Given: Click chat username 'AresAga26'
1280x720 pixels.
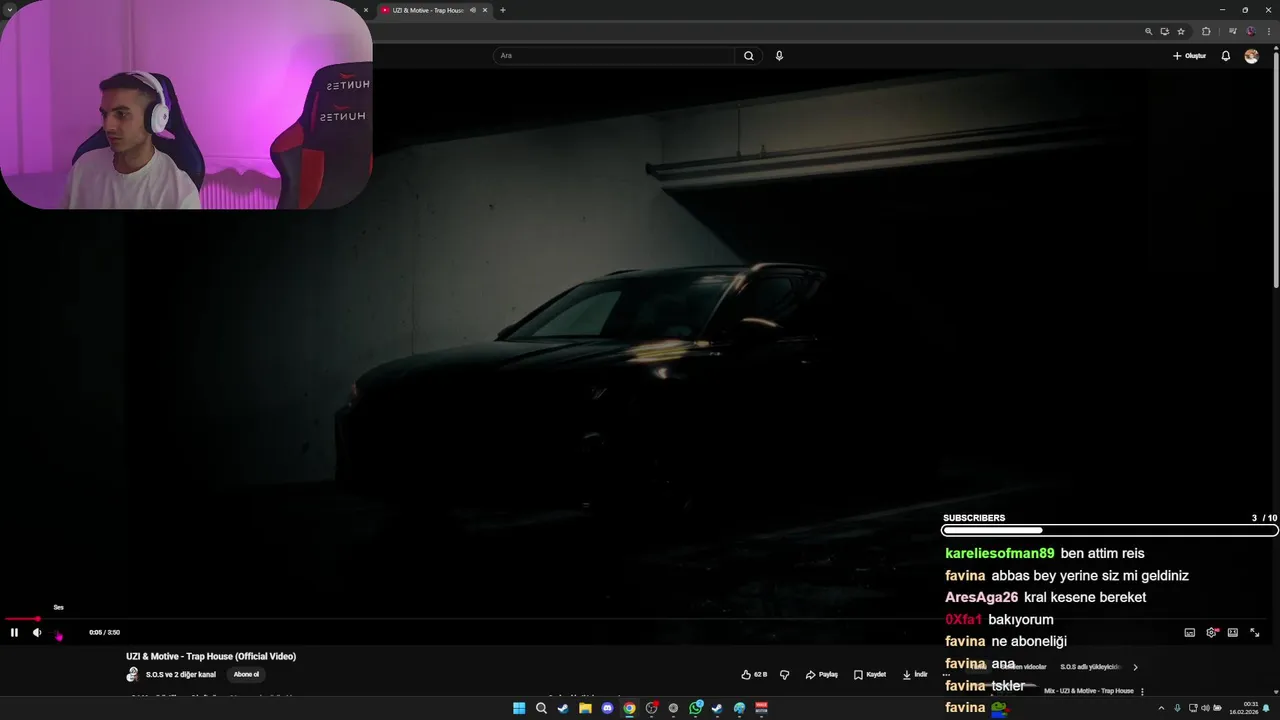Looking at the screenshot, I should (981, 597).
